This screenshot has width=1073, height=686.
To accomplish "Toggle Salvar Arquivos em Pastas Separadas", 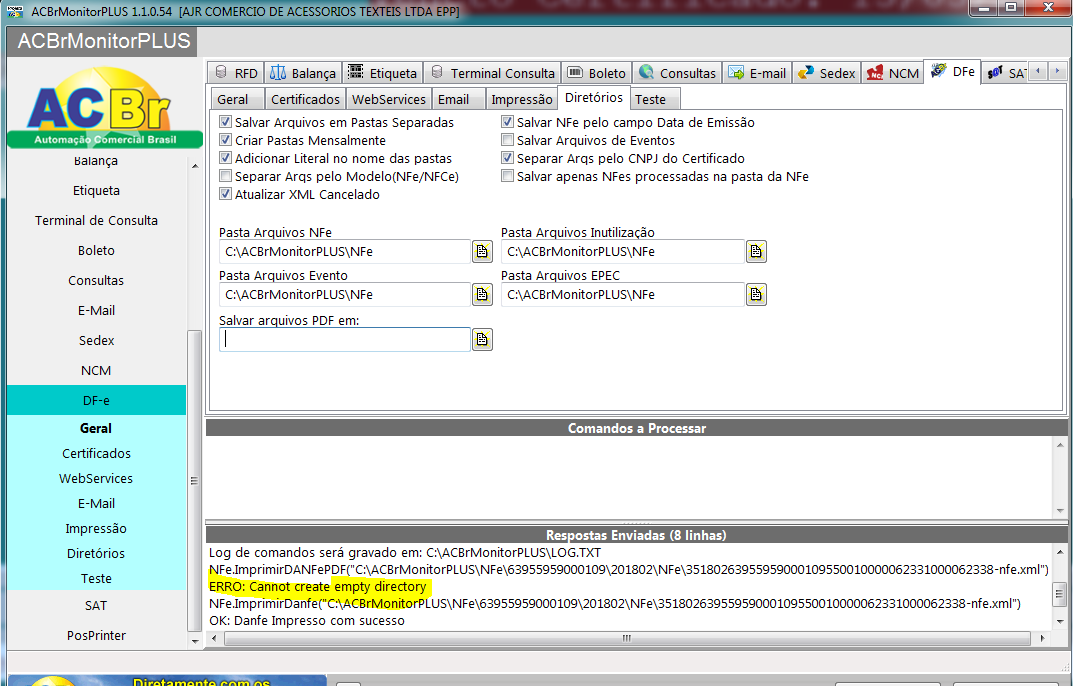I will (x=225, y=122).
